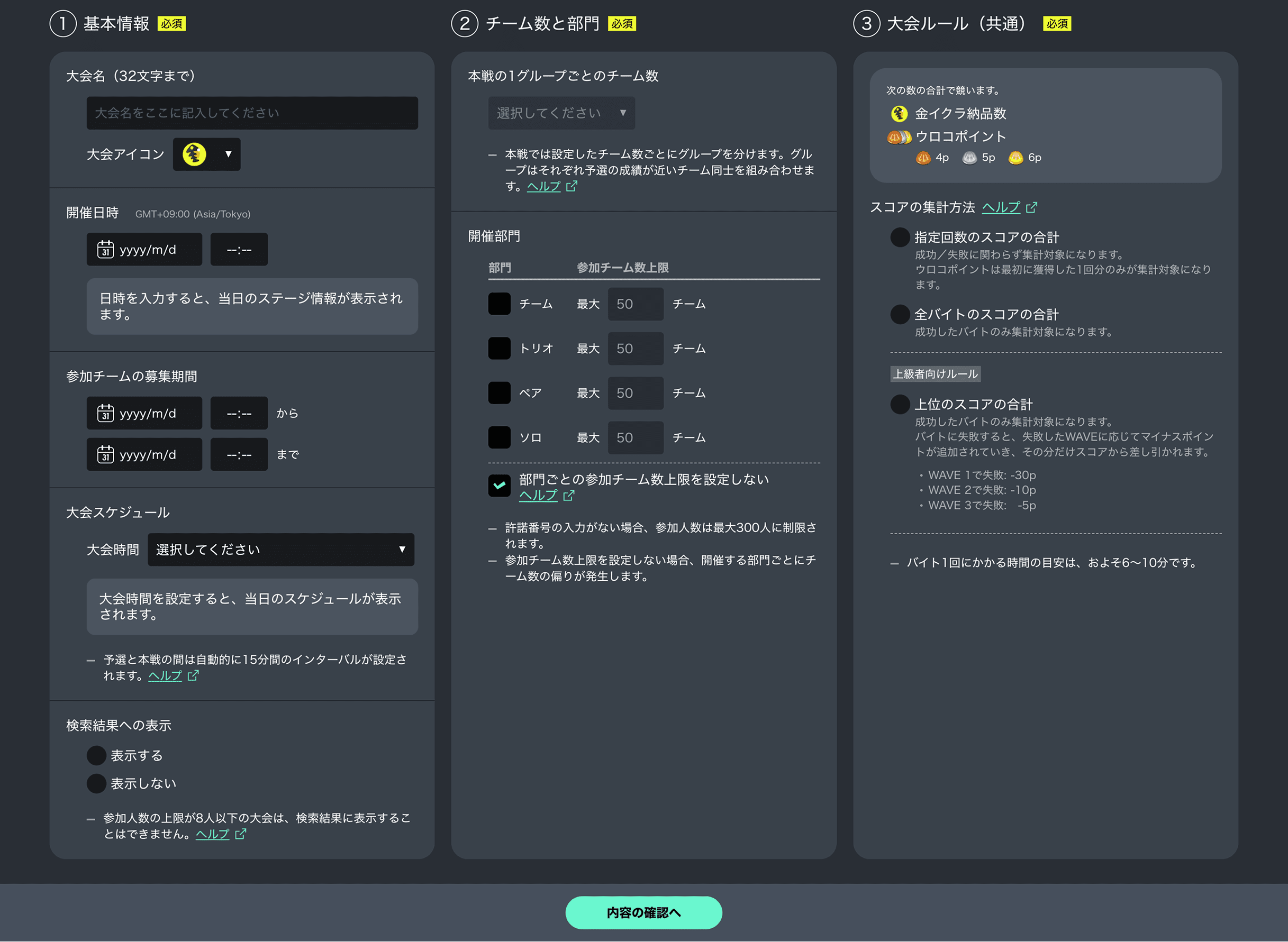The height and width of the screenshot is (942, 1288).
Task: Check the ソロ division checkbox
Action: coord(499,437)
